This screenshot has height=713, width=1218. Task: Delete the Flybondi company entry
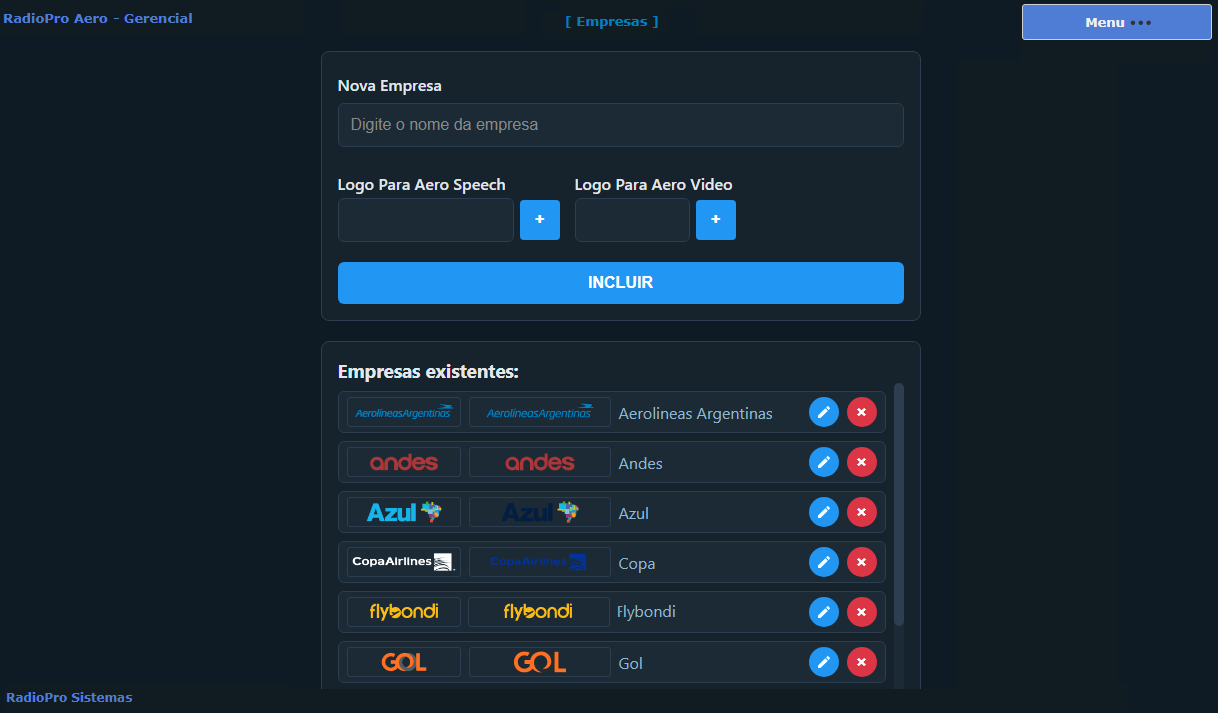(x=861, y=612)
